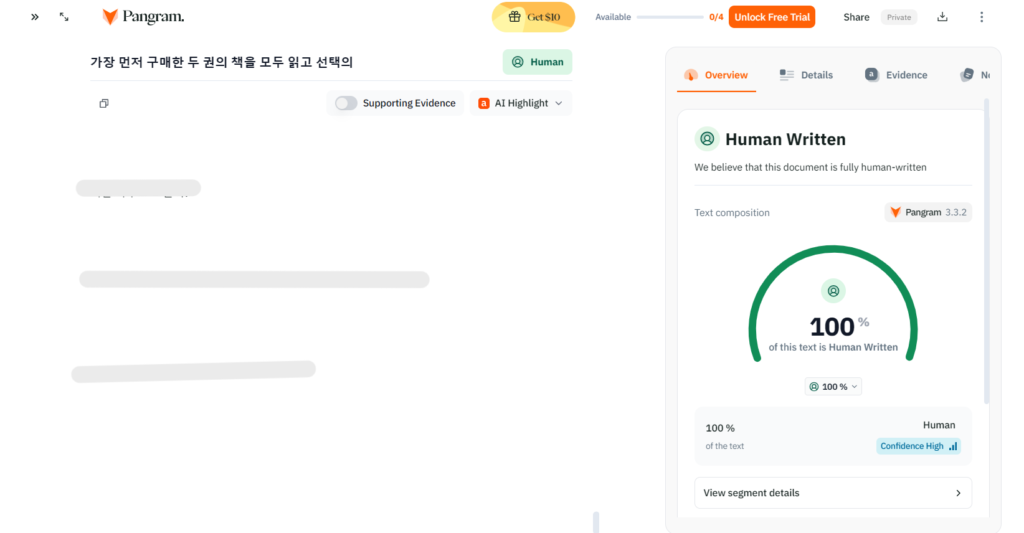1024x533 pixels.
Task: Open the Share option
Action: tap(856, 17)
